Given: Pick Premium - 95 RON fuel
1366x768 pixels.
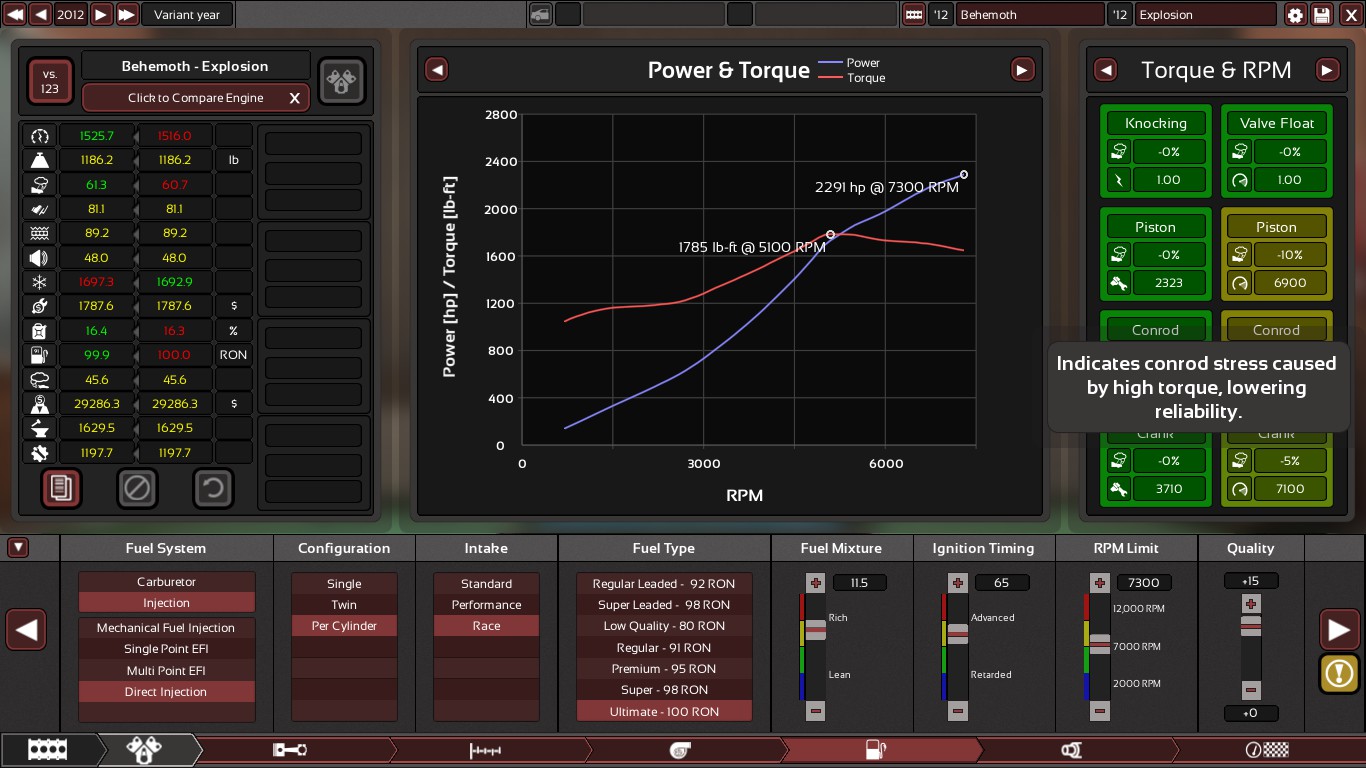Looking at the screenshot, I should [x=664, y=669].
